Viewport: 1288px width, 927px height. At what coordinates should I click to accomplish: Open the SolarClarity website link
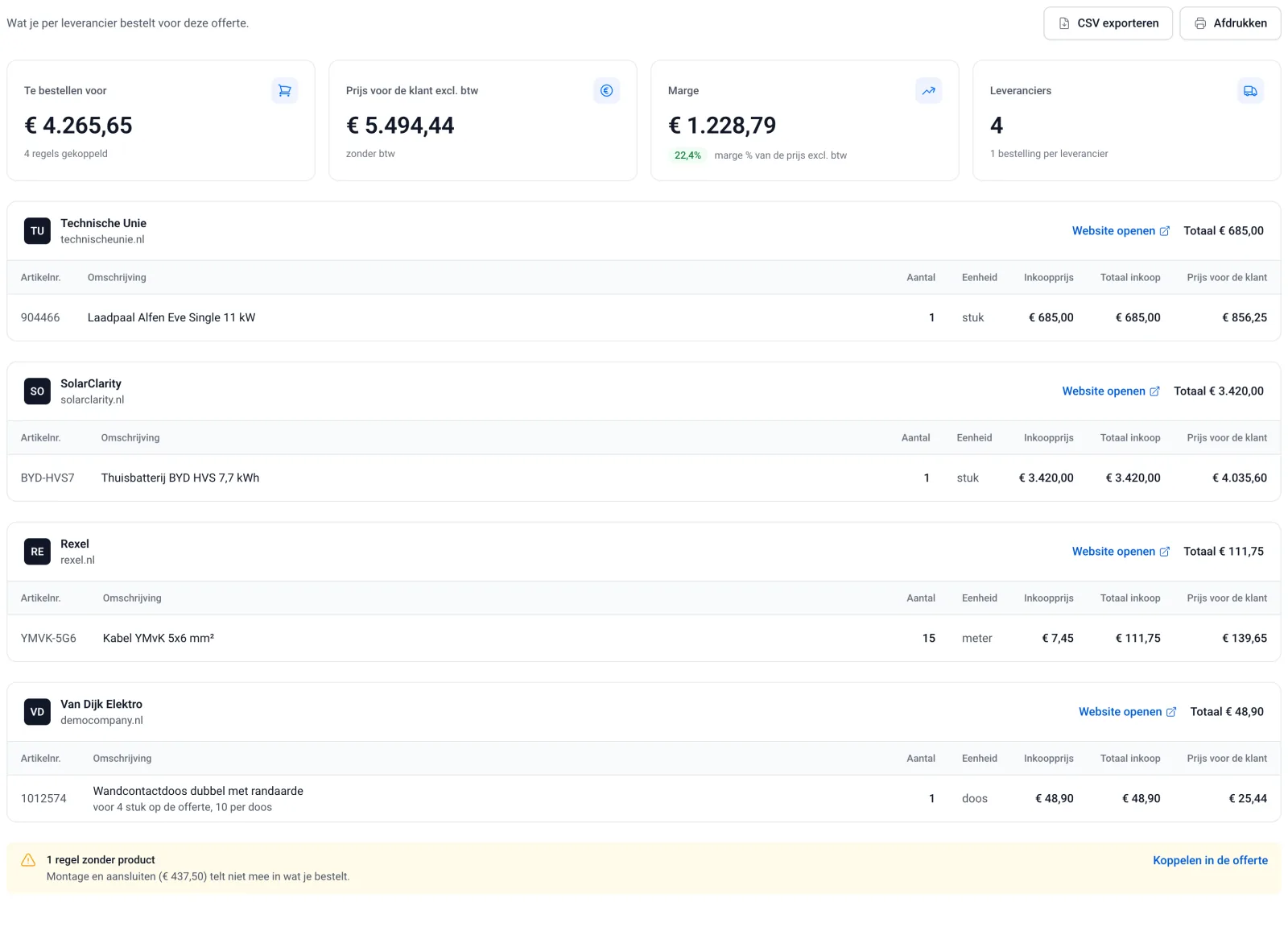[1111, 391]
